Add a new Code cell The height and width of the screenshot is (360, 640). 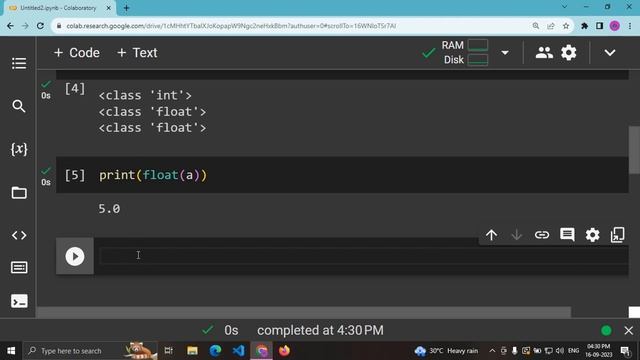(77, 53)
